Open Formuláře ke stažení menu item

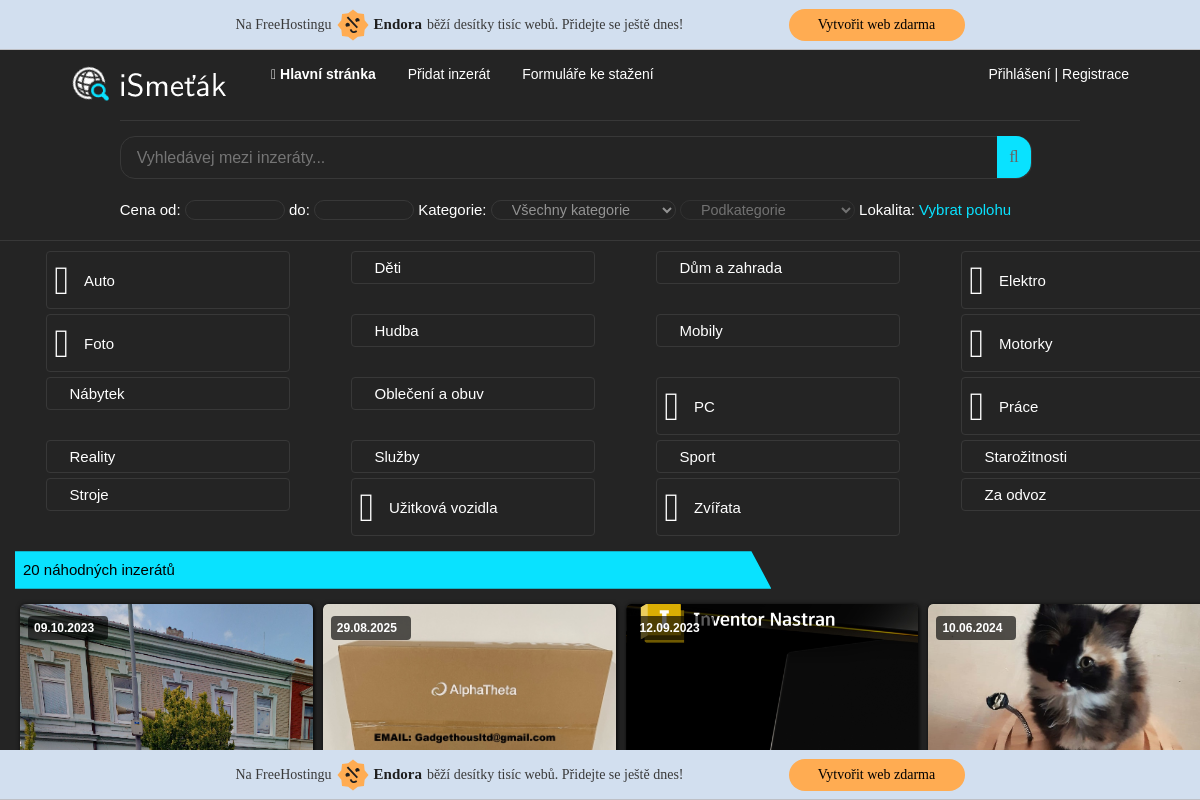click(588, 74)
